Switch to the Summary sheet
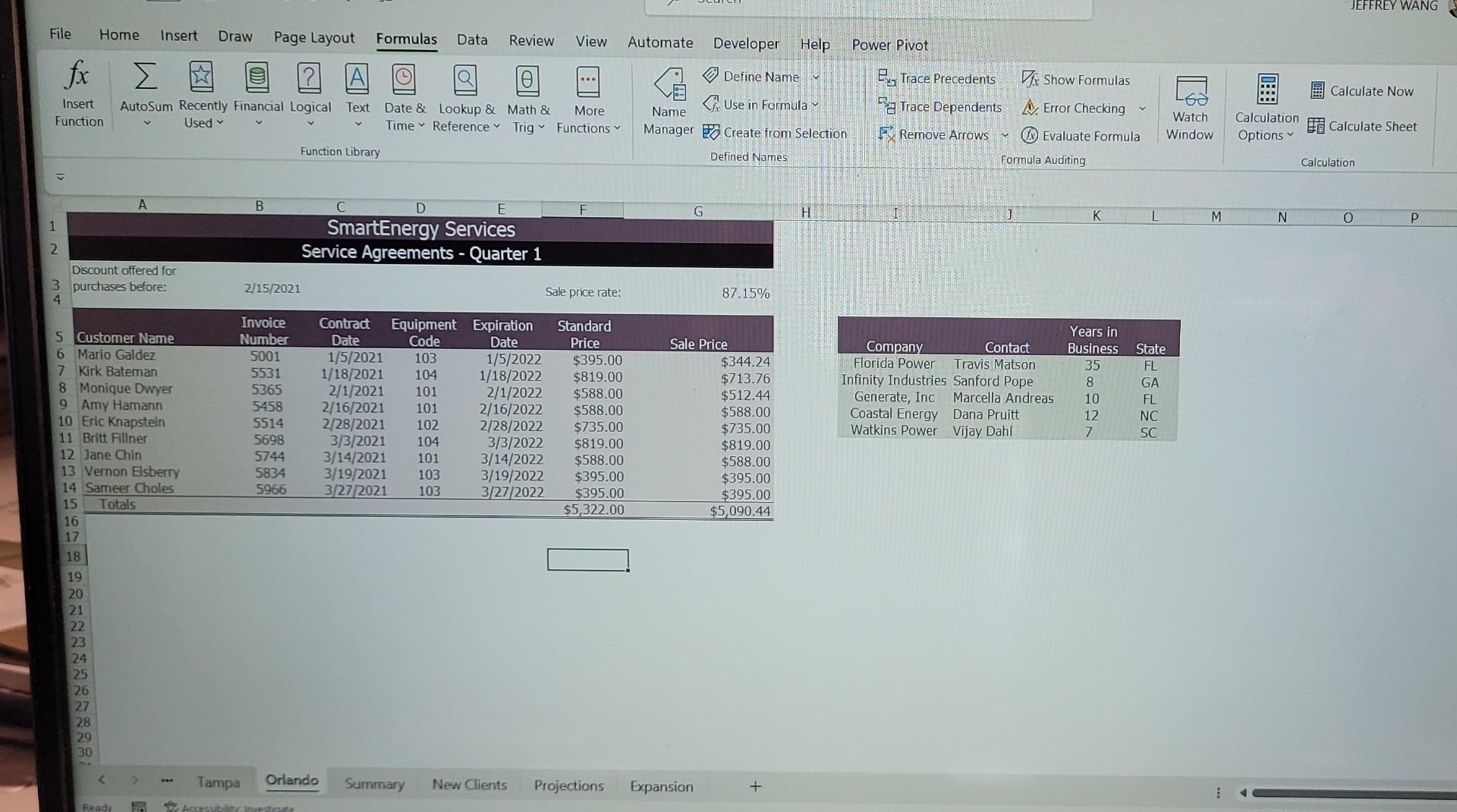 374,783
